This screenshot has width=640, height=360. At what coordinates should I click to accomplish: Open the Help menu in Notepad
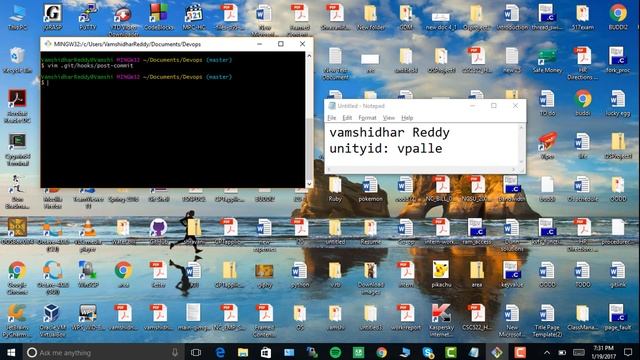pos(407,118)
